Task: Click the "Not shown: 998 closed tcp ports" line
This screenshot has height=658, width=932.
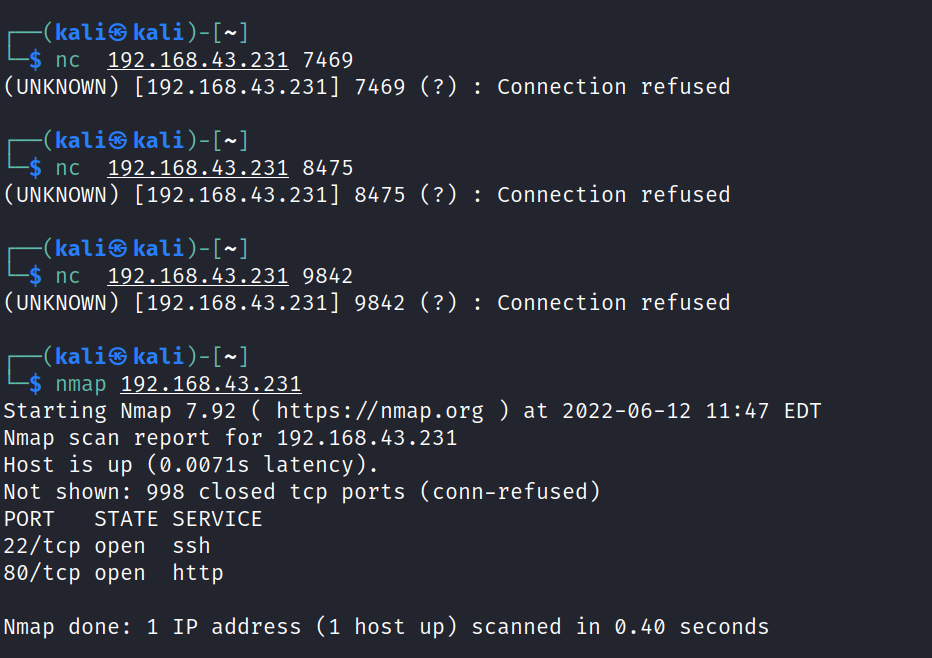Action: 301,492
